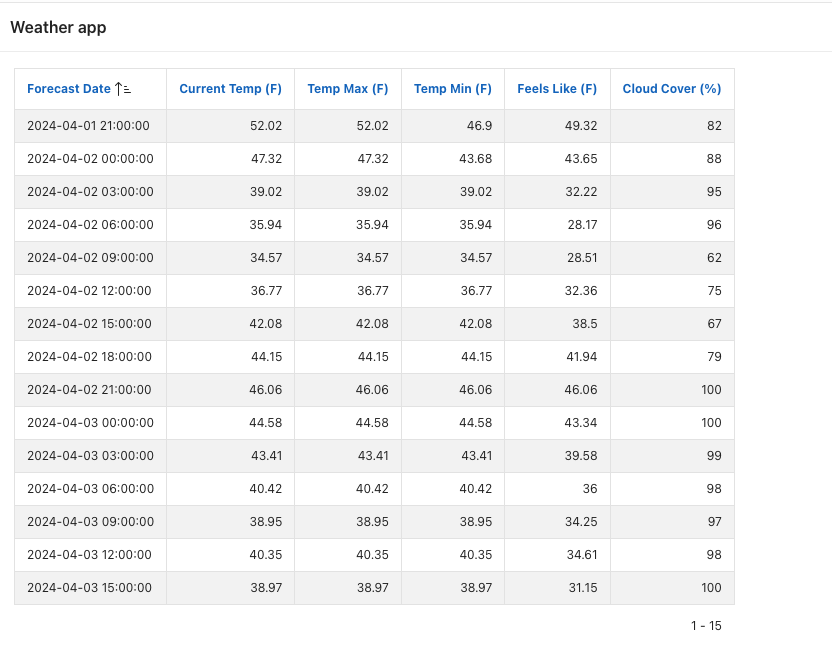The image size is (832, 649).
Task: Click the Feels Like value 28.17
Action: coord(582,225)
